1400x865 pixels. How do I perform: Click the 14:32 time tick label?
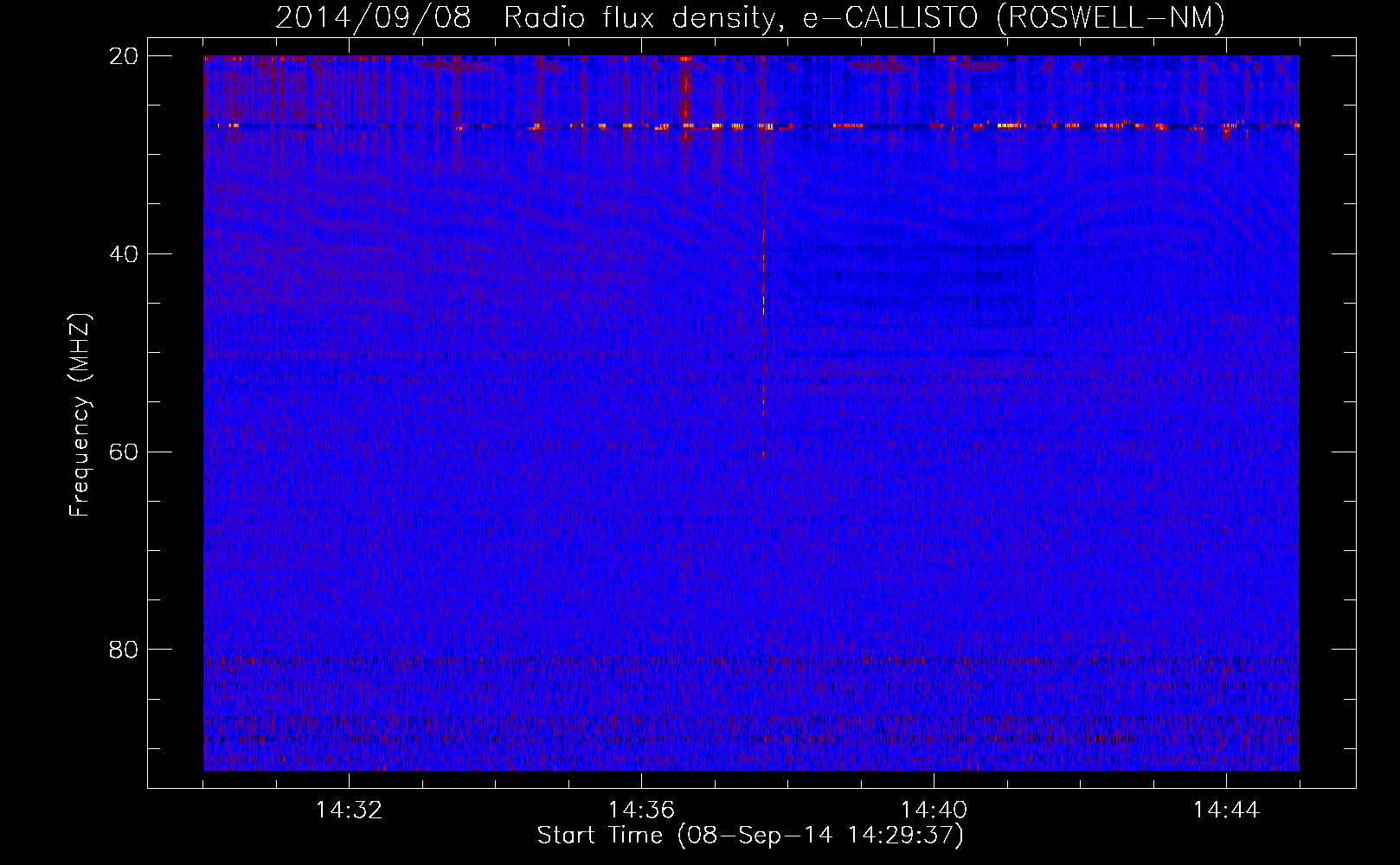(x=349, y=811)
